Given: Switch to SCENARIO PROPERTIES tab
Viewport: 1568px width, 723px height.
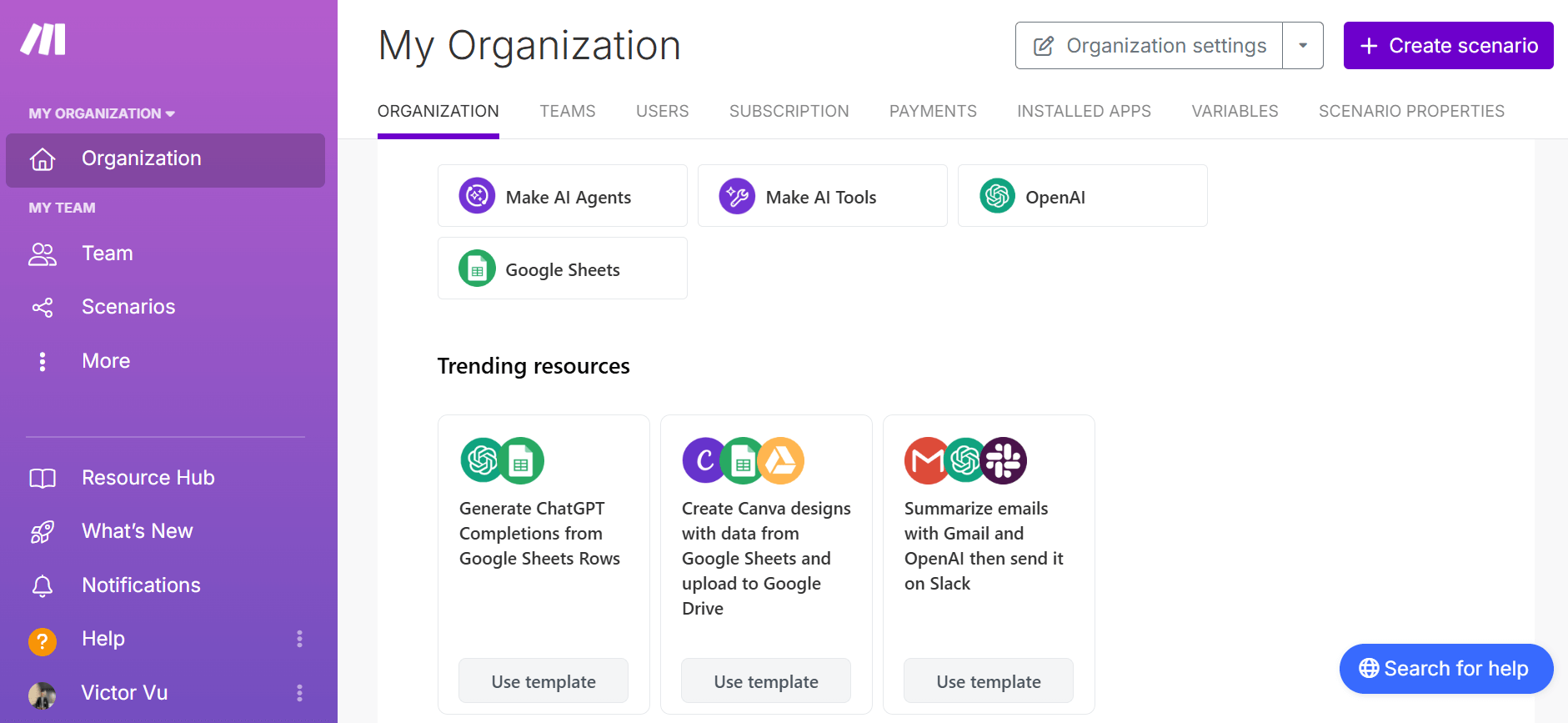Looking at the screenshot, I should (x=1411, y=111).
